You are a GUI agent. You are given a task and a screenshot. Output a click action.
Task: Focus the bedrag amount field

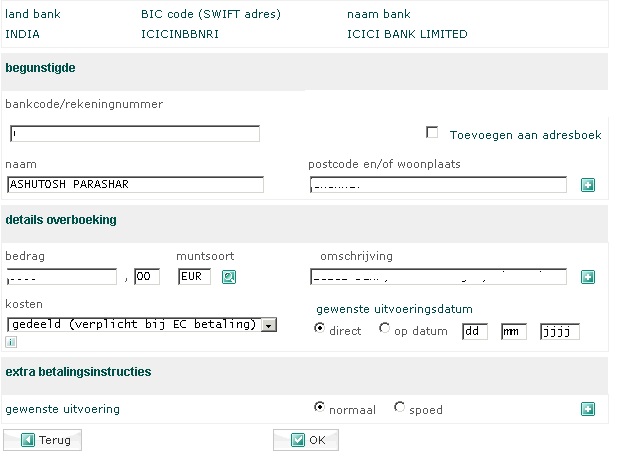click(62, 277)
